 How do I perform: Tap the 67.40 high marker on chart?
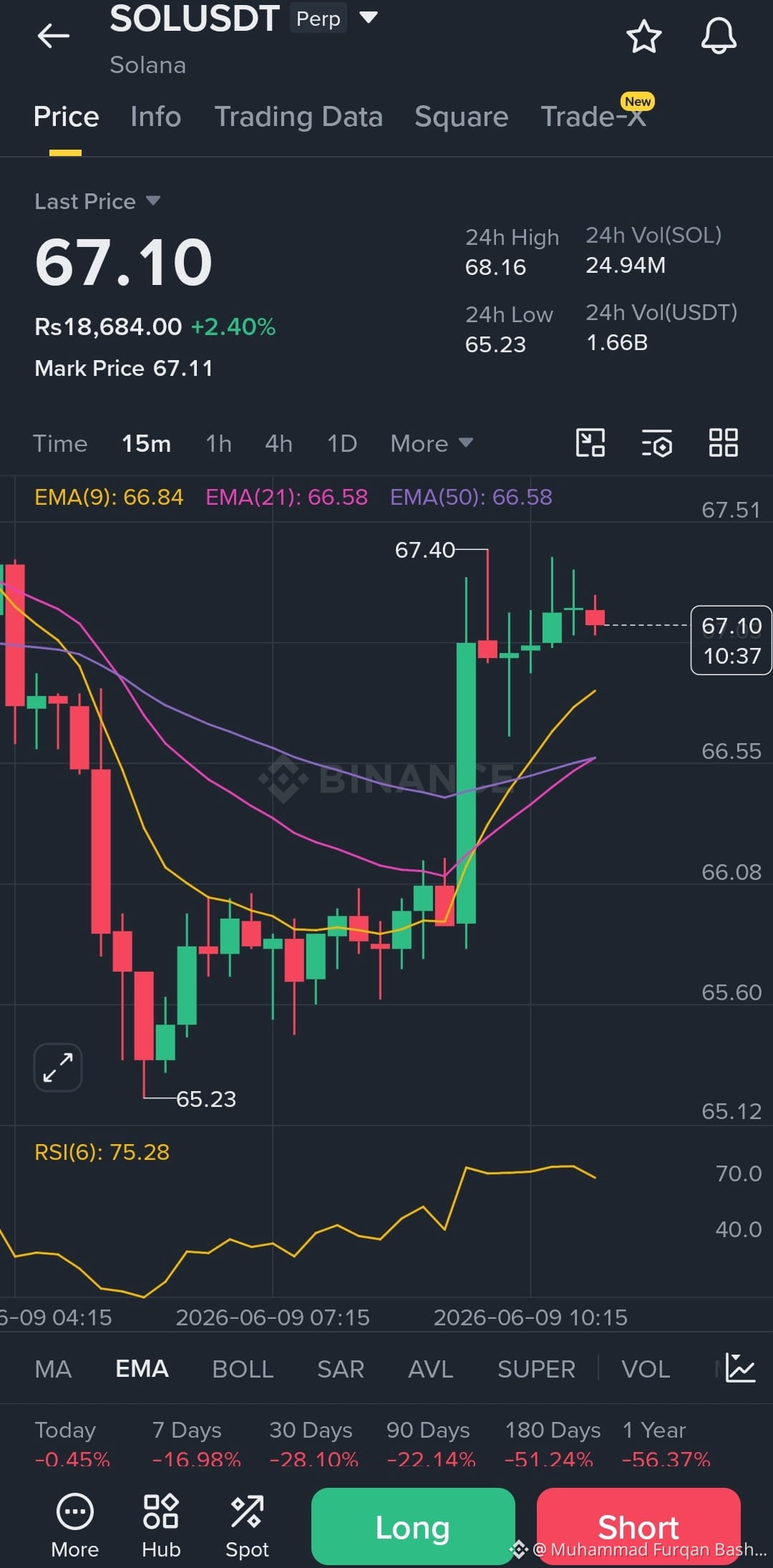pyautogui.click(x=424, y=550)
